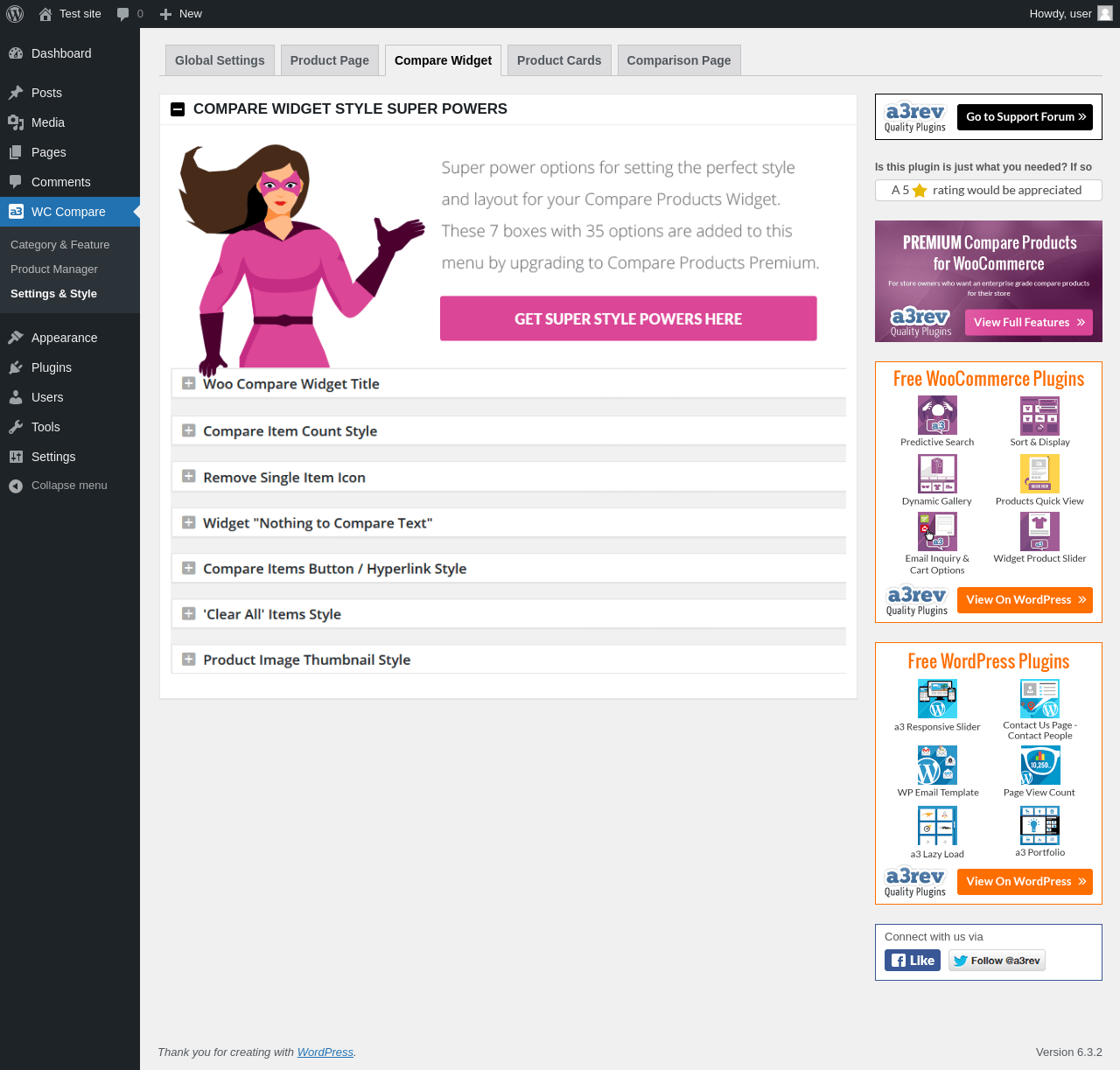Open the New content menu
The image size is (1120, 1070).
[181, 14]
